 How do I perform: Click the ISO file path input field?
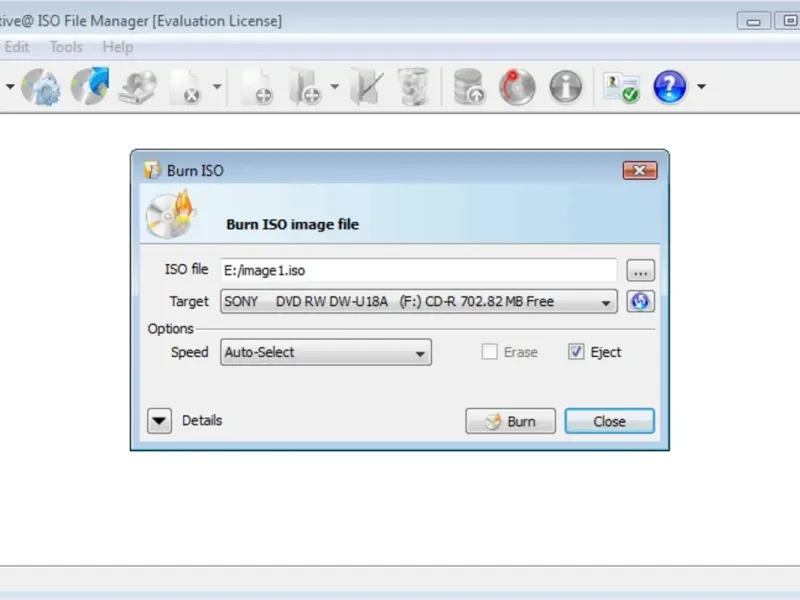pos(418,270)
